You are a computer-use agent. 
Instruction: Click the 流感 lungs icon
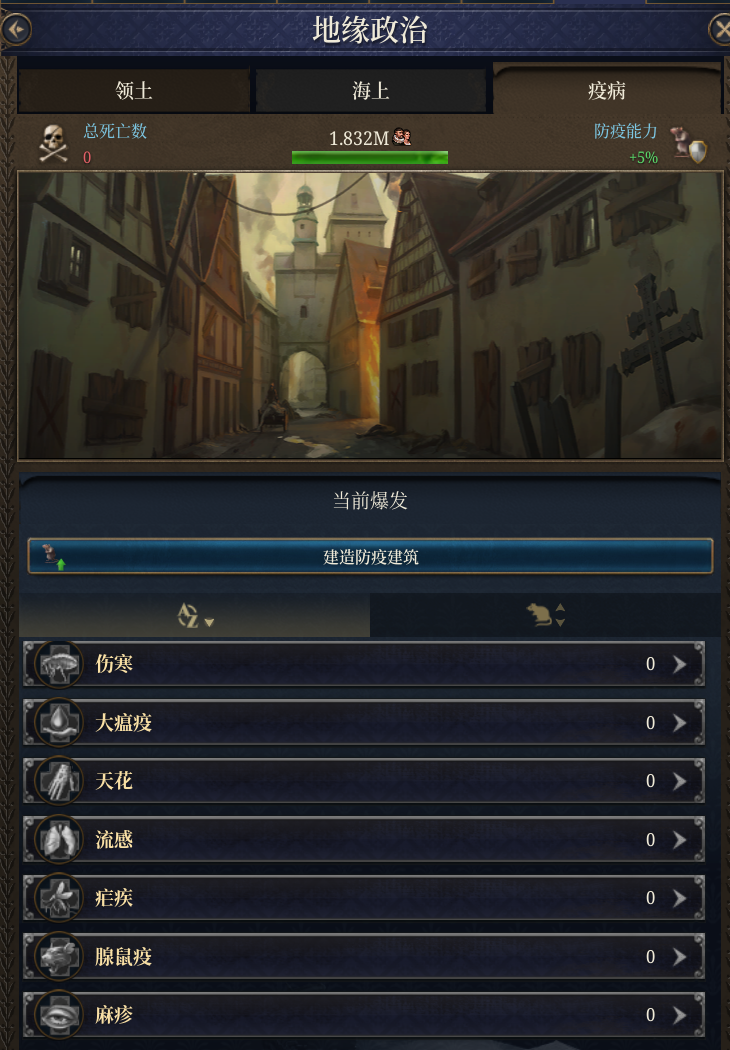pos(59,840)
